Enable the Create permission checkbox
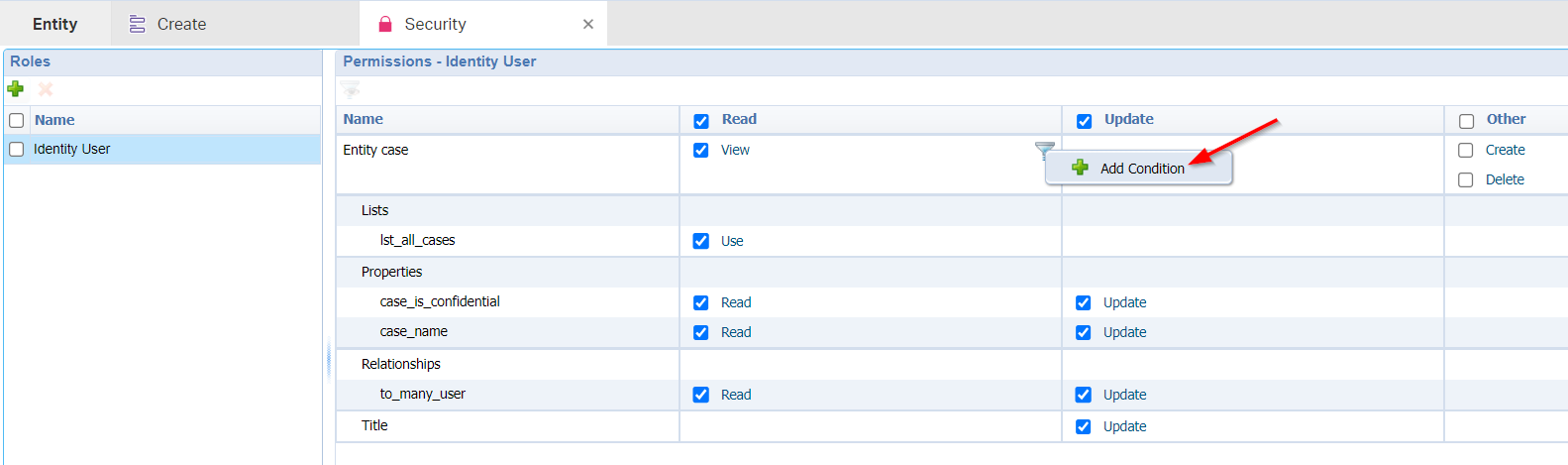Screen dimensions: 1568x465 coord(1466,151)
